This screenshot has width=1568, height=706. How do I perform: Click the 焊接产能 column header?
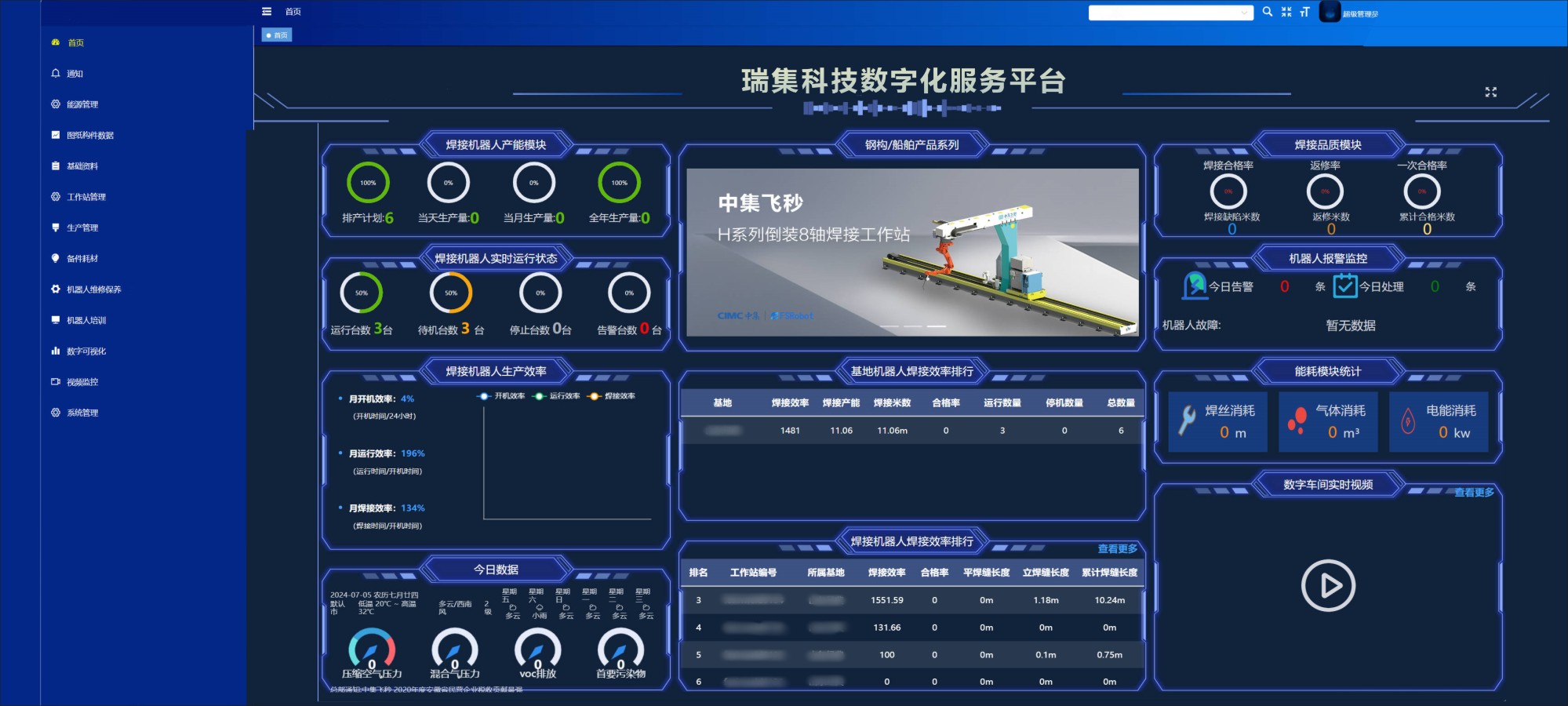pyautogui.click(x=841, y=403)
